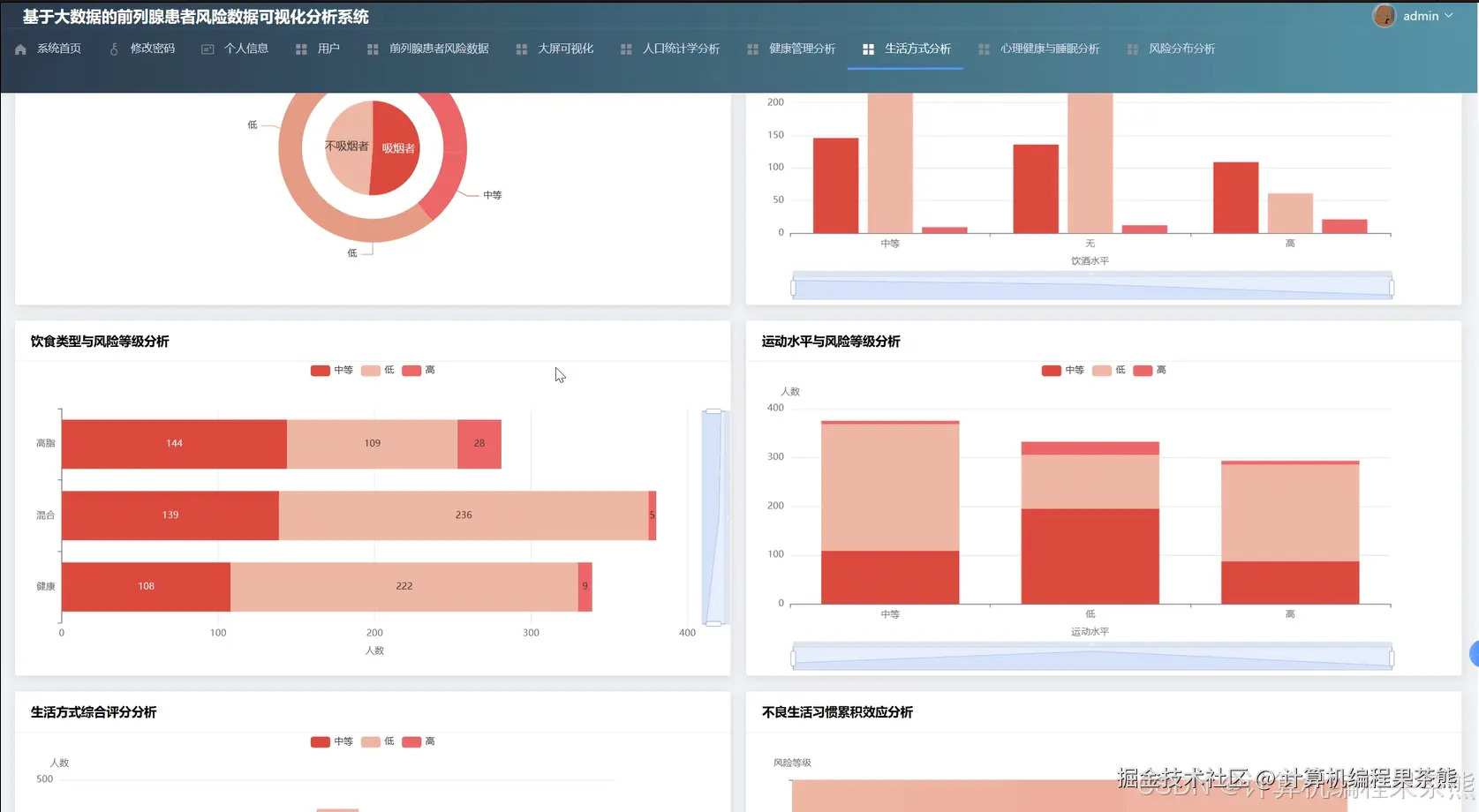Image resolution: width=1479 pixels, height=812 pixels.
Task: Click the 高脂 bar segment labeled 144
Action: coord(174,444)
